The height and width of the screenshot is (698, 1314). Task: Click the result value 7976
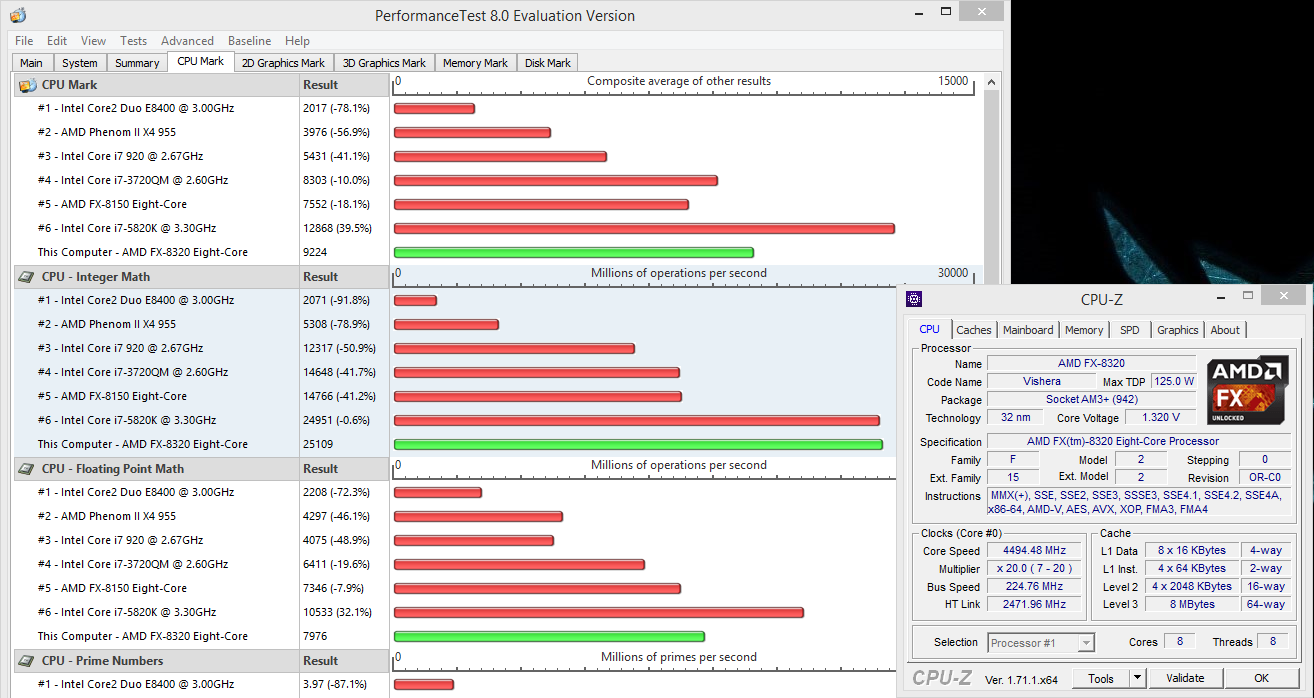coord(315,636)
